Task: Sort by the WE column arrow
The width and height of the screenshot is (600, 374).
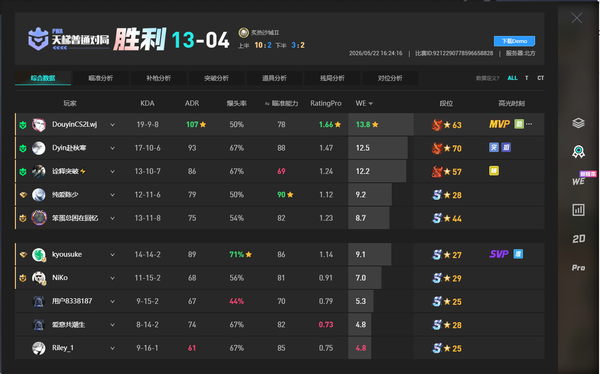Action: 370,104
